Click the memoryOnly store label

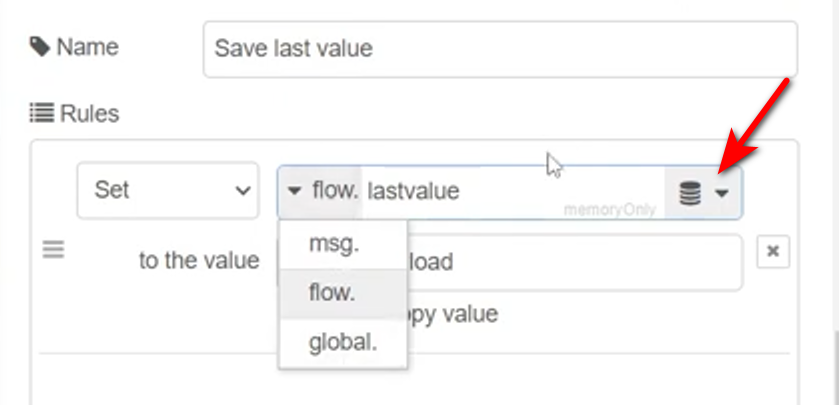coord(609,211)
